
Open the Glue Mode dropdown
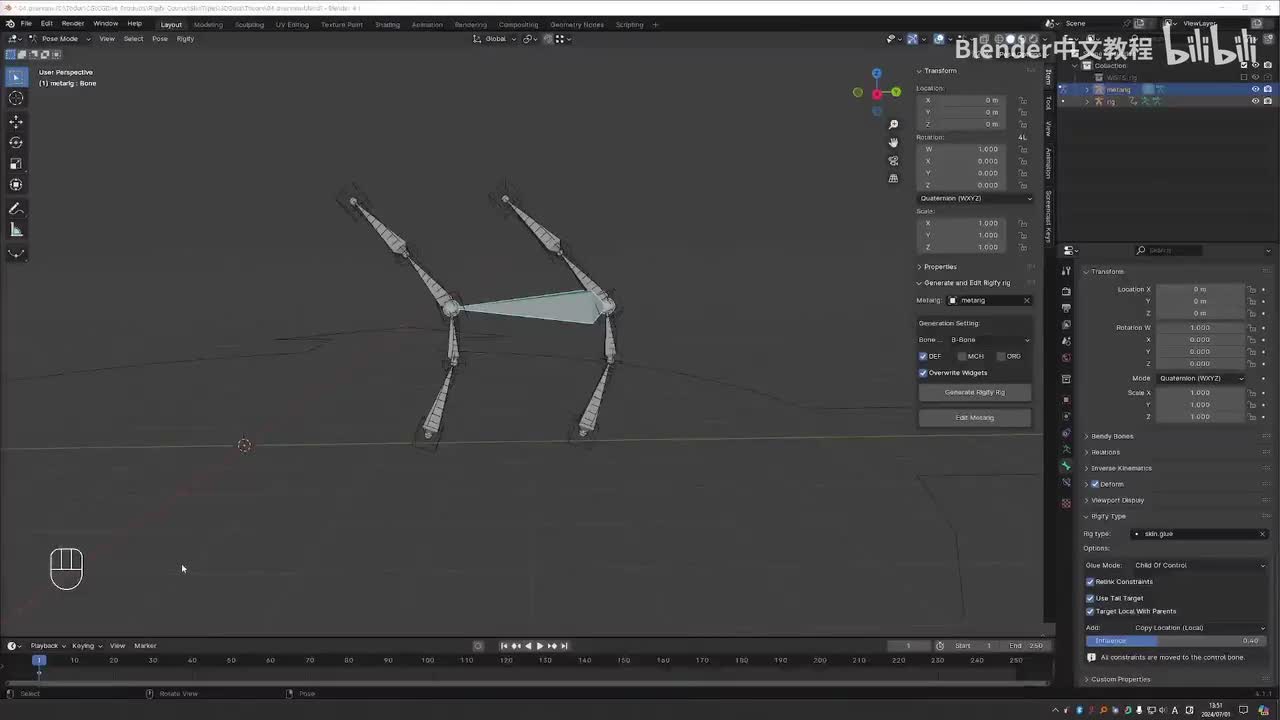pos(1199,566)
